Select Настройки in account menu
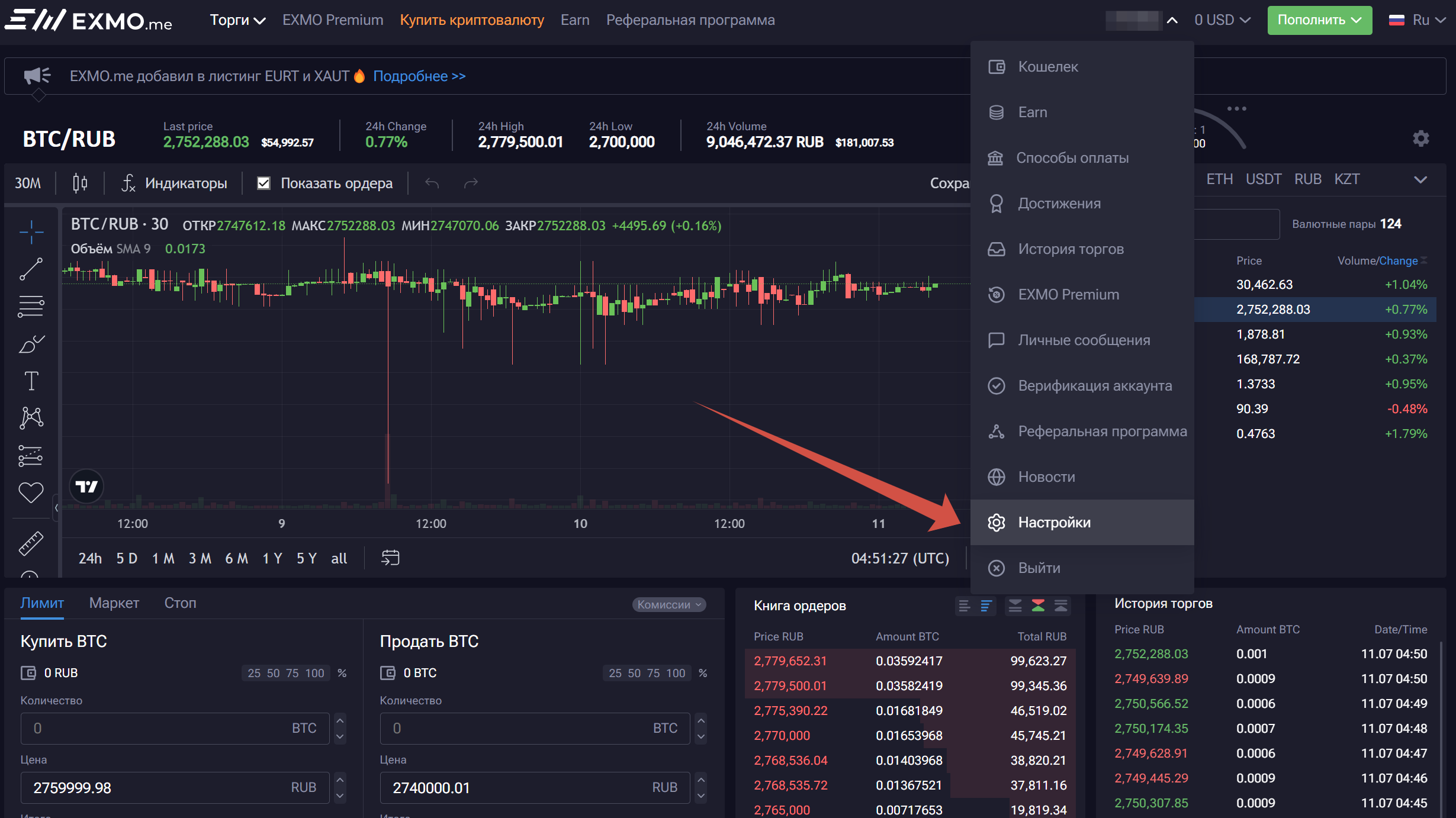Screen dimensions: 1456x818 pyautogui.click(x=1082, y=522)
